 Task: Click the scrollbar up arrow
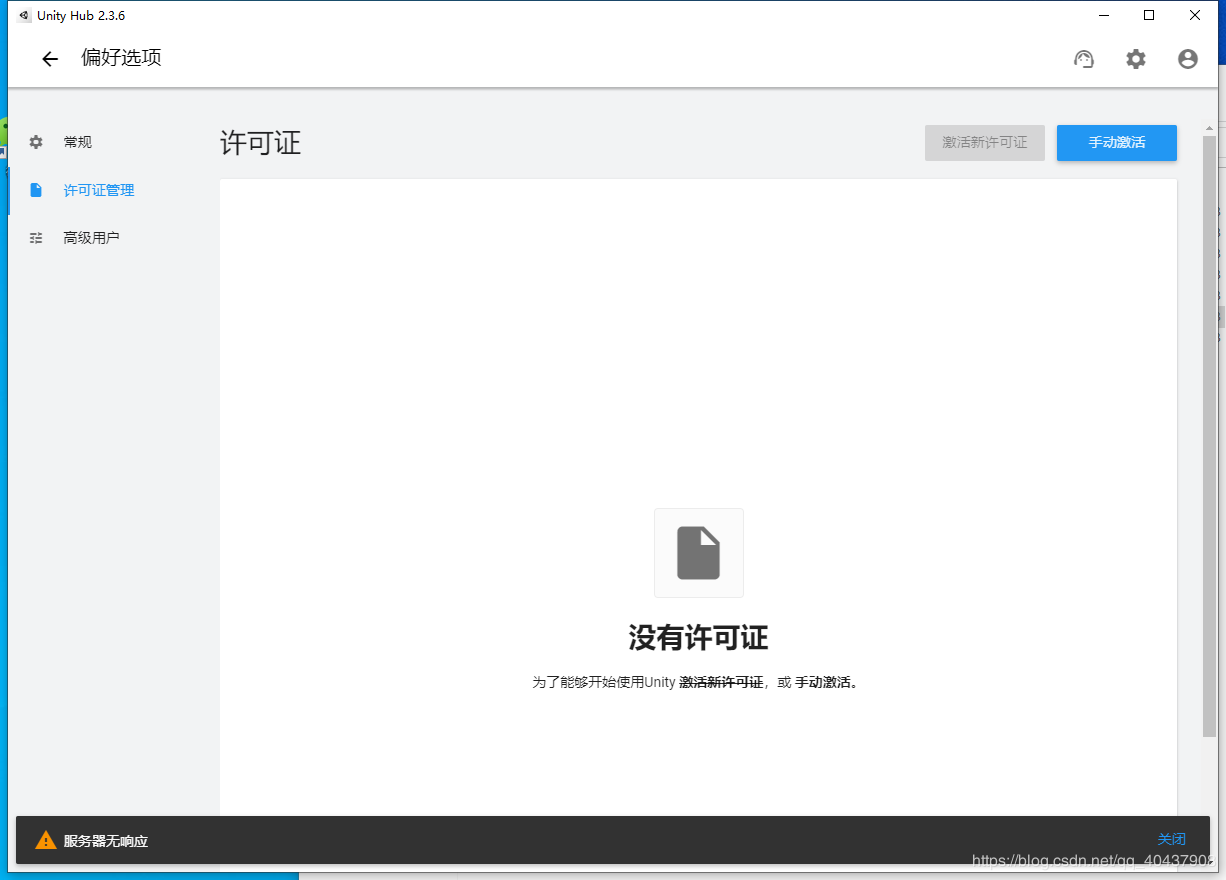1209,128
